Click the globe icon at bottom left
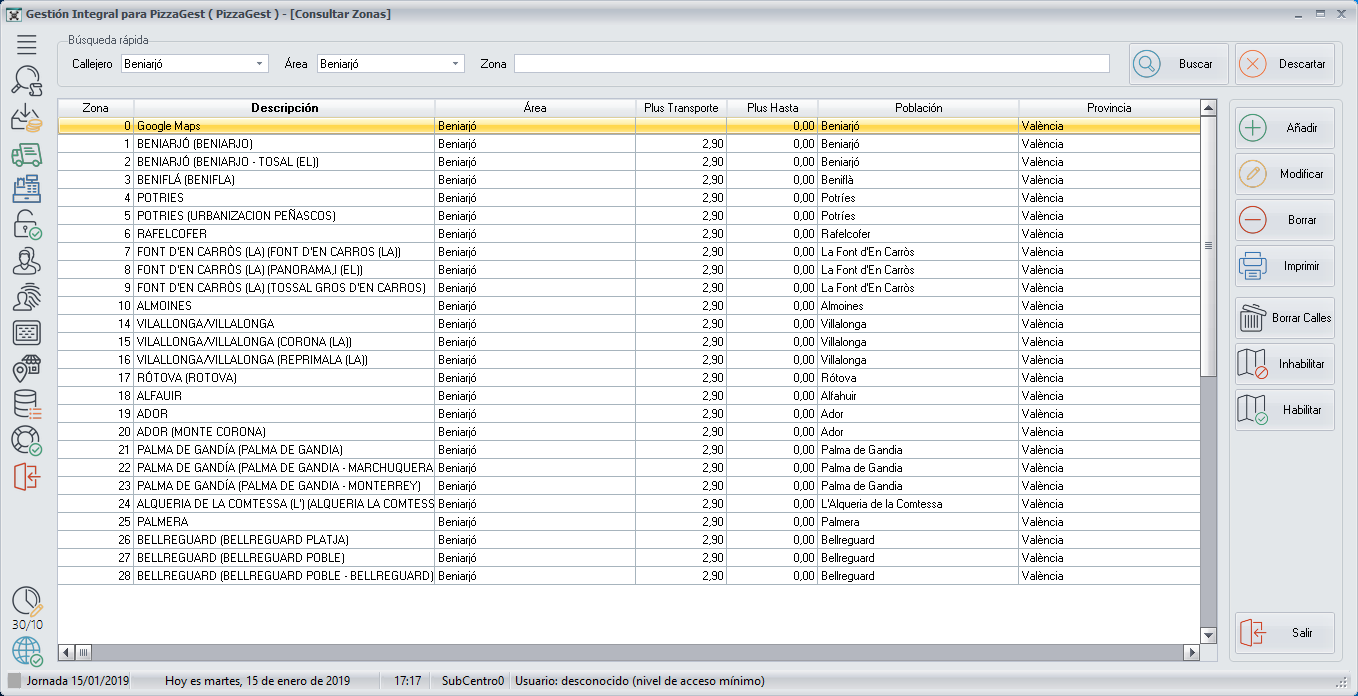The height and width of the screenshot is (696, 1358). click(x=27, y=651)
